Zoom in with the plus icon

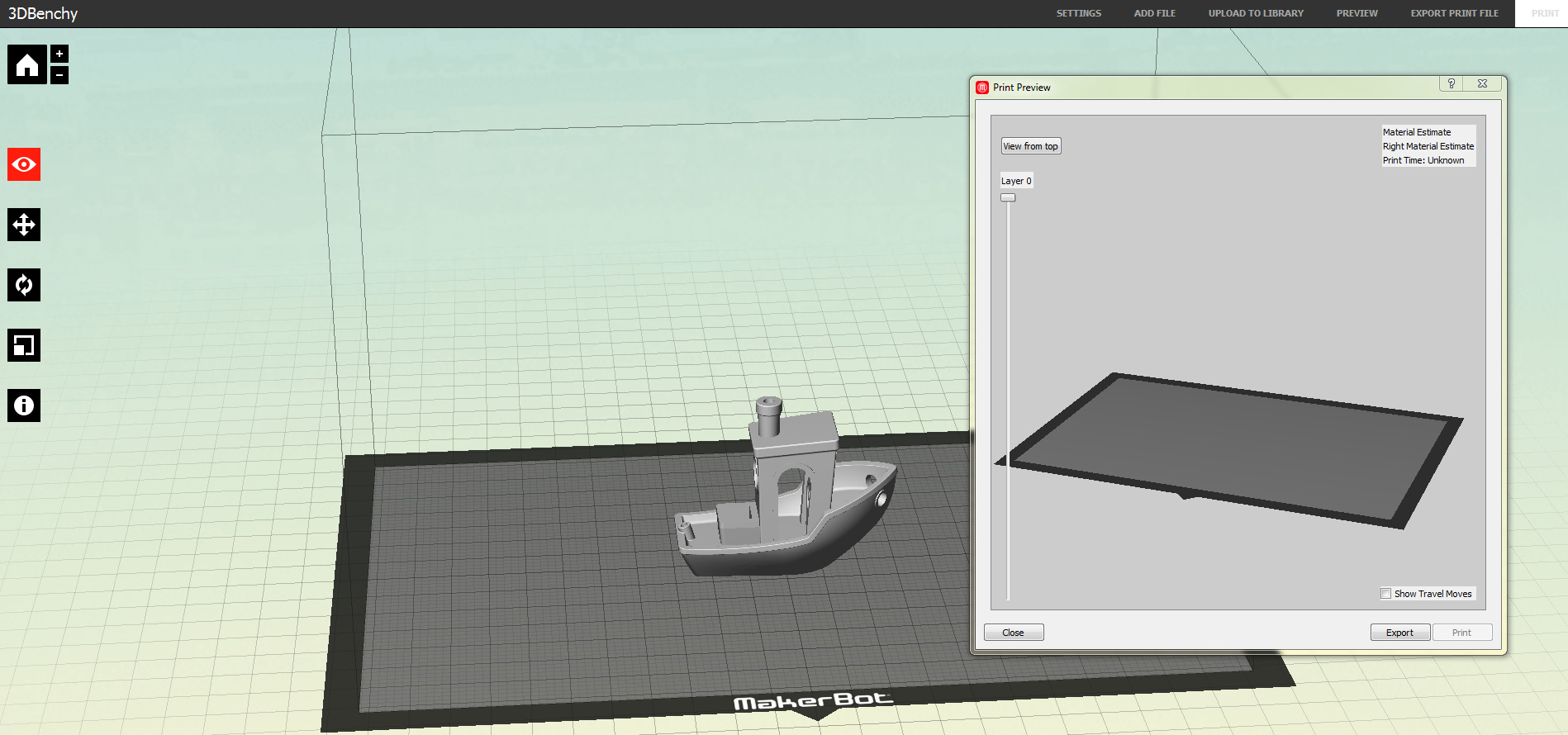pos(59,54)
